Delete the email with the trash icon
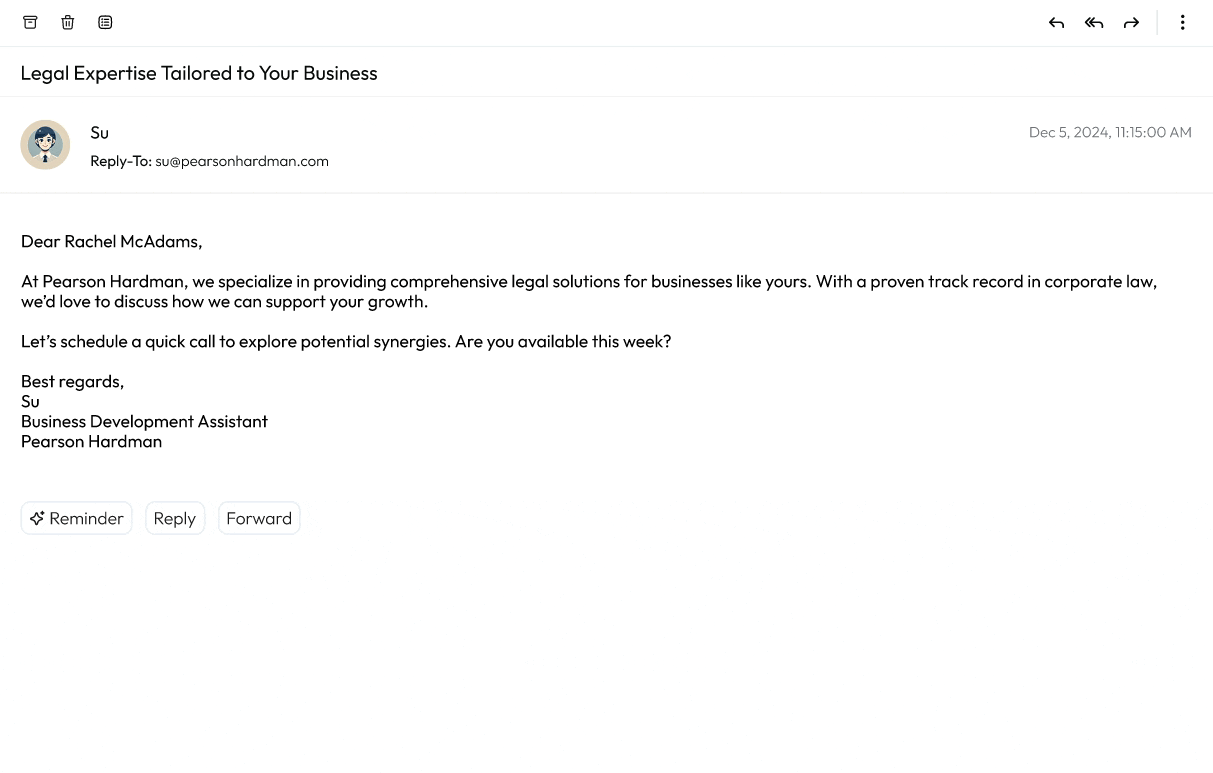Viewport: 1213px width, 773px height. click(68, 22)
